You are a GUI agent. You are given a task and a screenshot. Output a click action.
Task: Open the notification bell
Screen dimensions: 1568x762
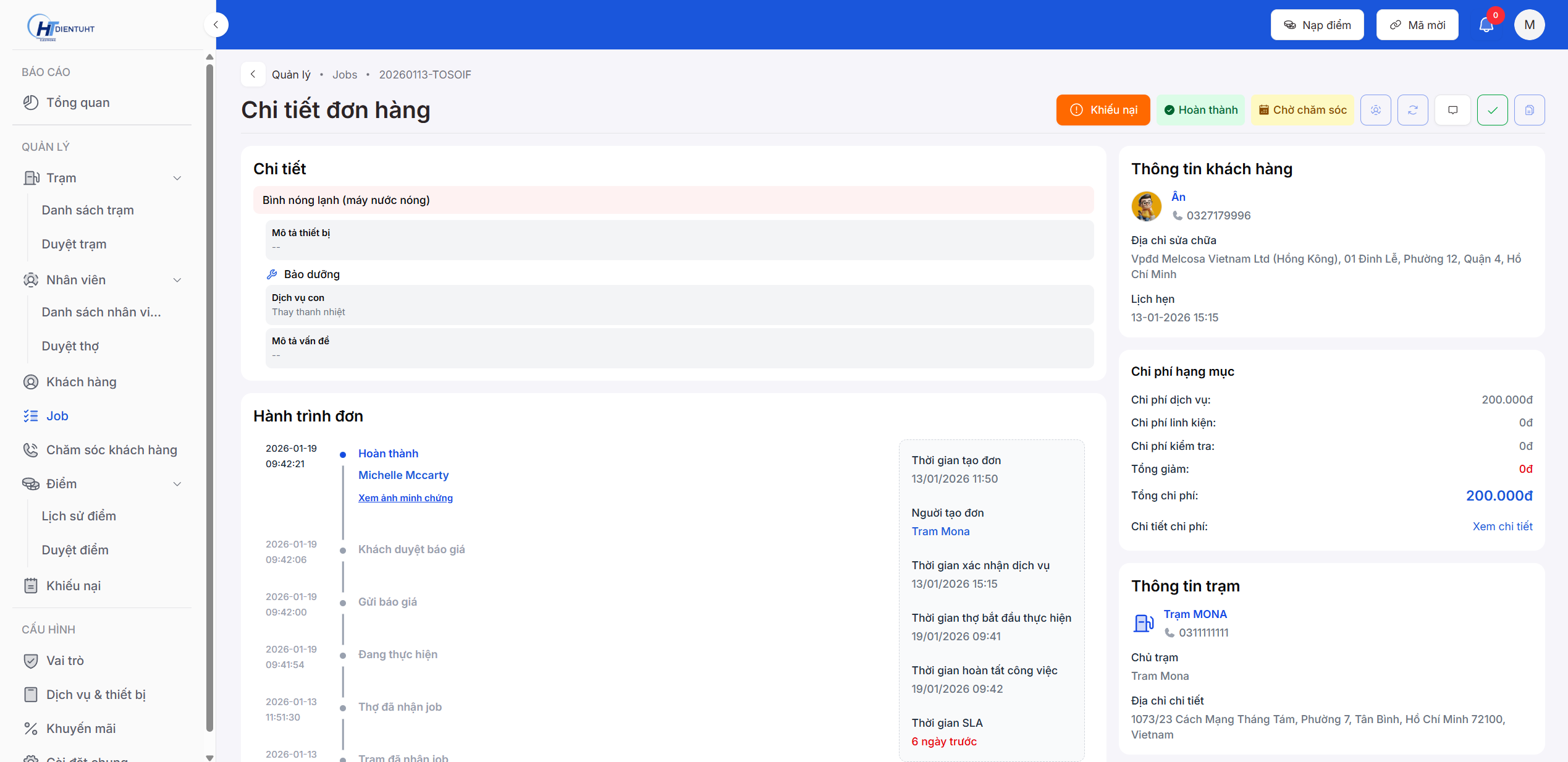point(1486,25)
